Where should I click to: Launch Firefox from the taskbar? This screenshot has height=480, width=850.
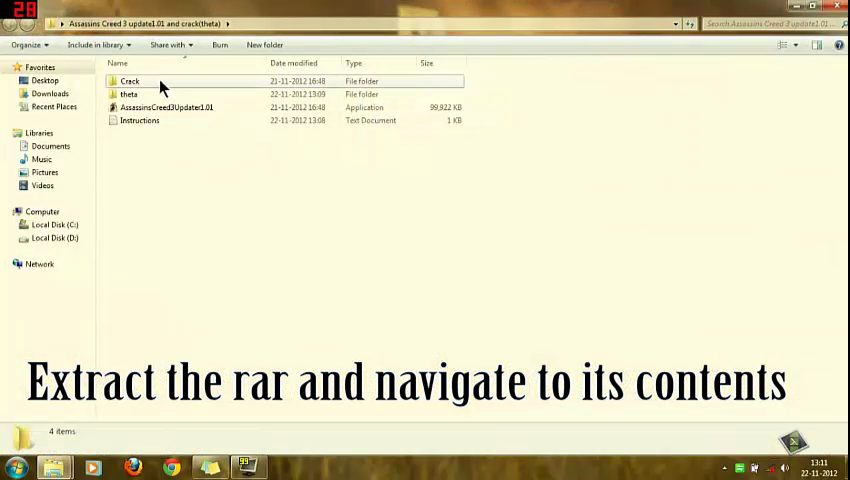pyautogui.click(x=133, y=467)
